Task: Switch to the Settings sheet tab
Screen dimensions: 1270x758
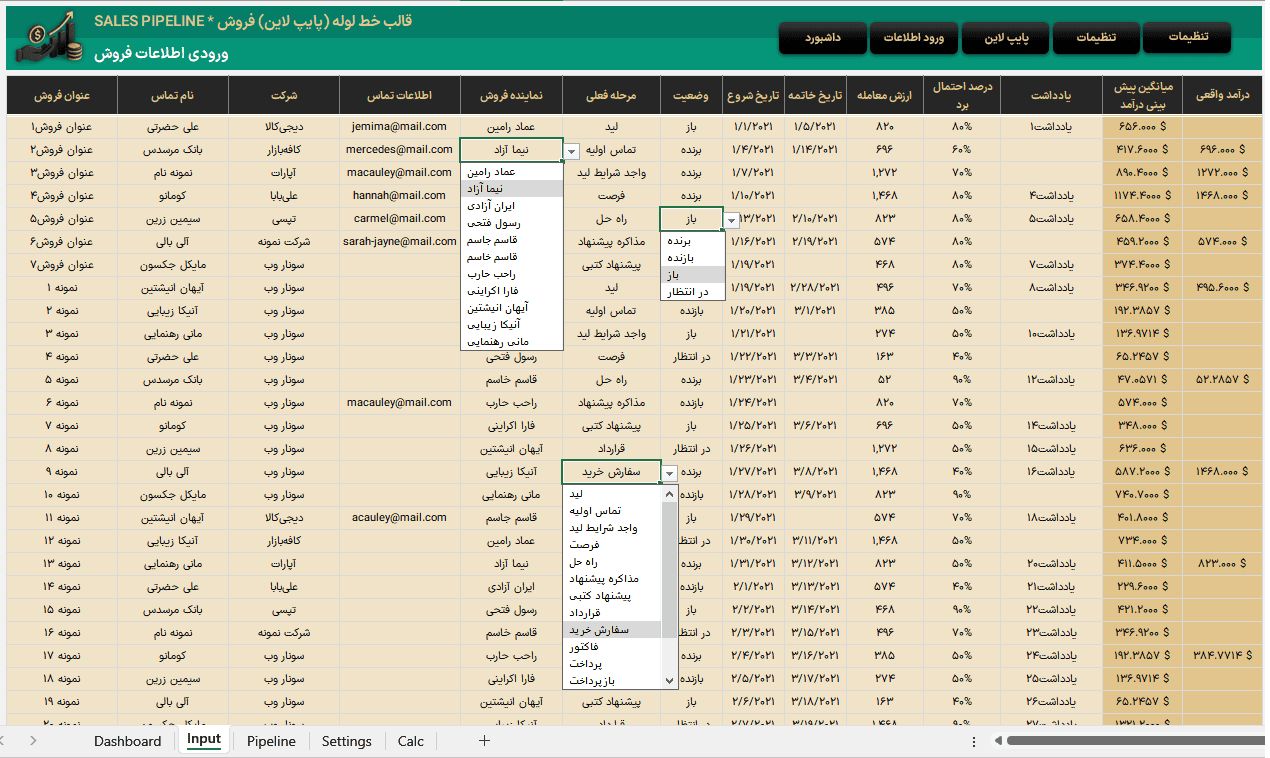Action: click(346, 741)
